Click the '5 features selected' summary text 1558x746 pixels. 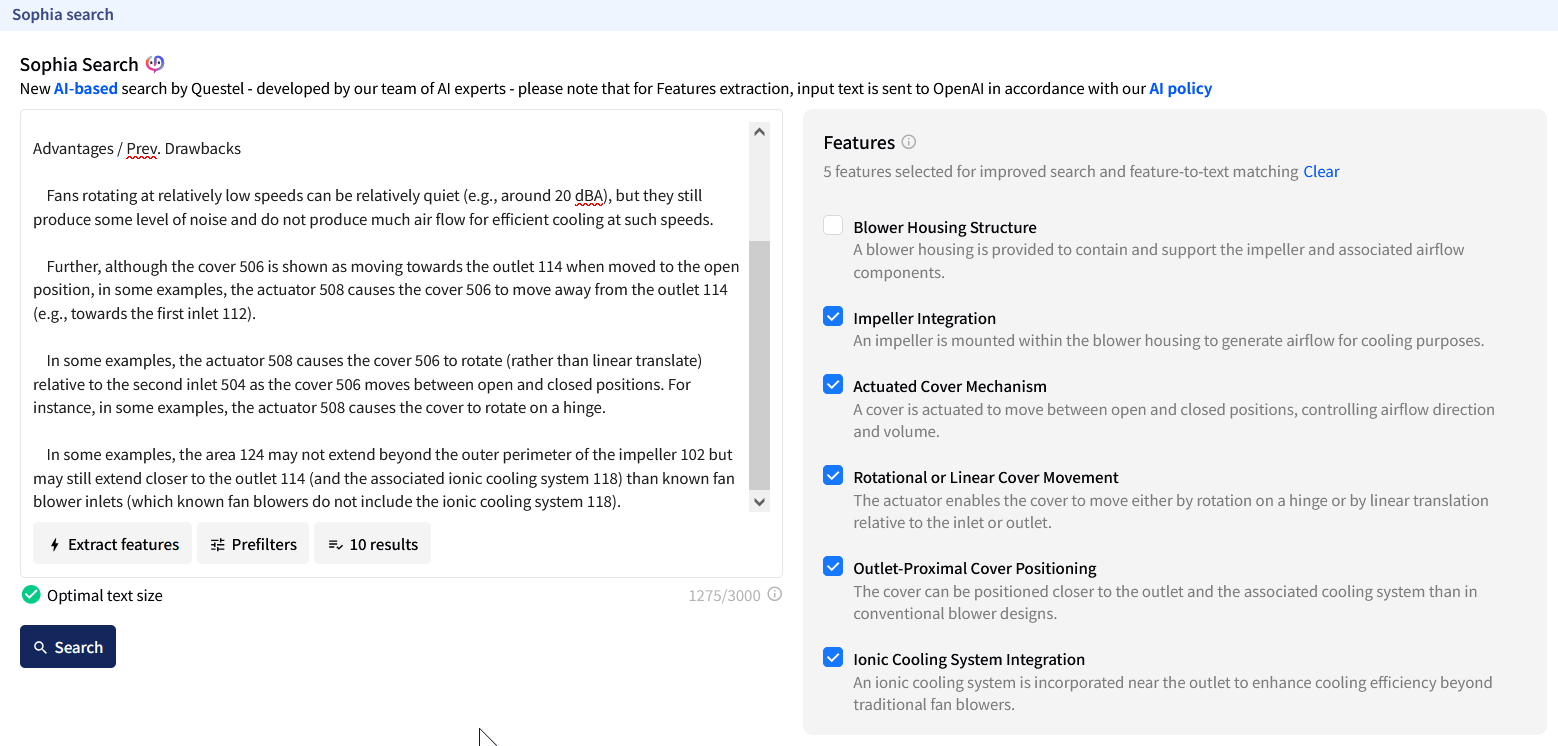coord(1061,171)
